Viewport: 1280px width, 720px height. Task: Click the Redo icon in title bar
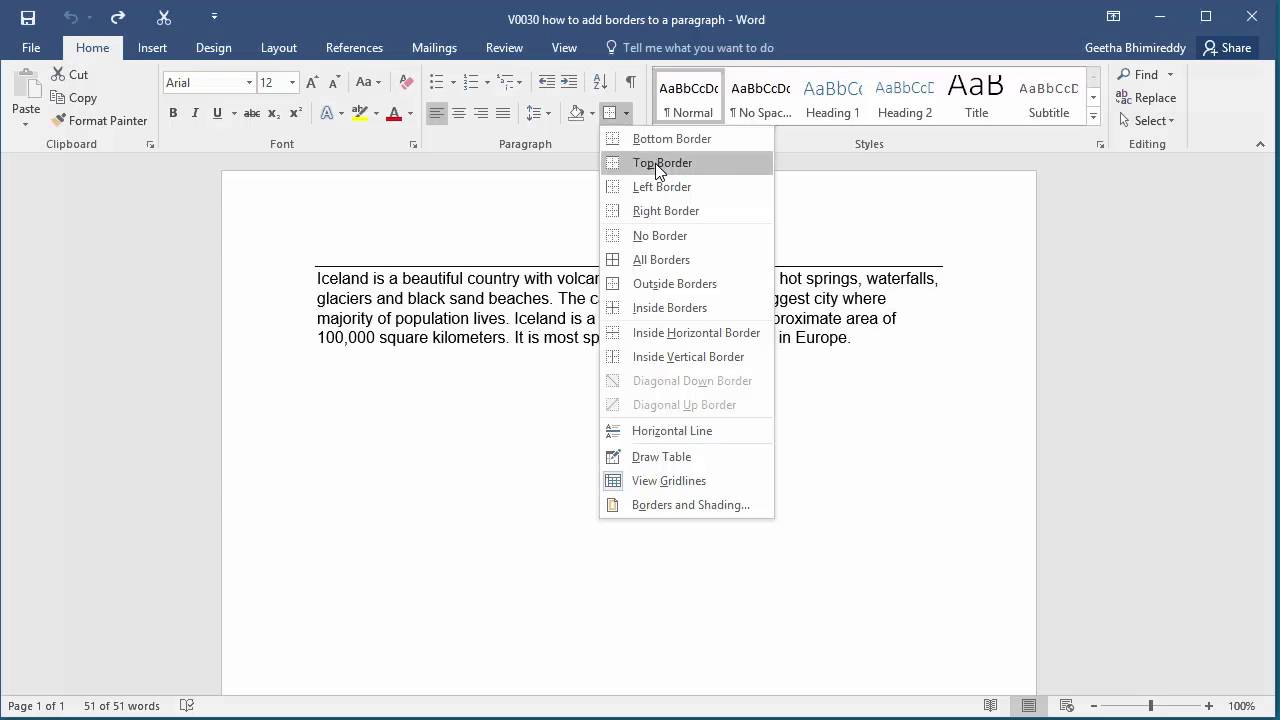pos(118,18)
